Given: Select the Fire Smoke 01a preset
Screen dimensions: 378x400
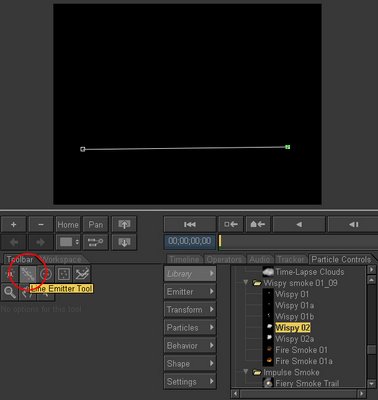Looking at the screenshot, I should pos(304,361).
